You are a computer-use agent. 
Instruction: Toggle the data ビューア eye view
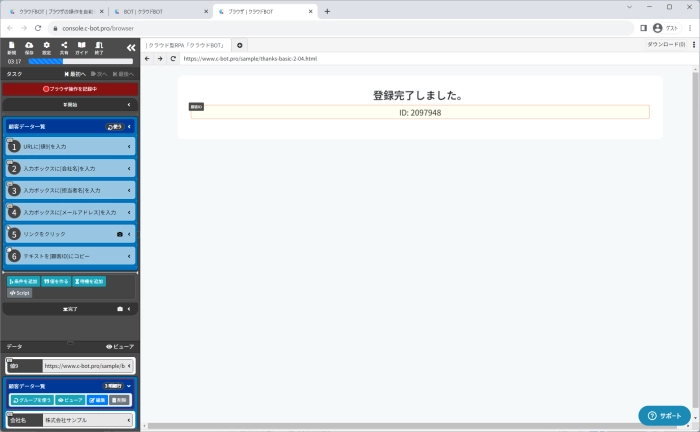tap(120, 346)
